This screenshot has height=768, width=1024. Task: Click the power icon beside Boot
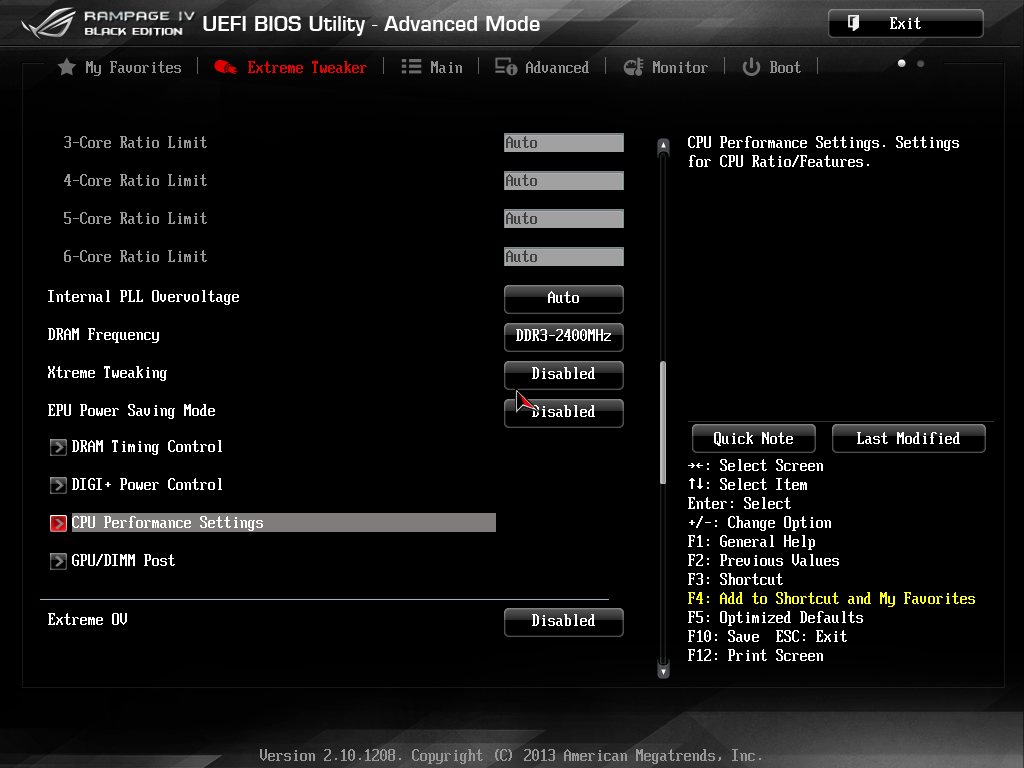751,67
